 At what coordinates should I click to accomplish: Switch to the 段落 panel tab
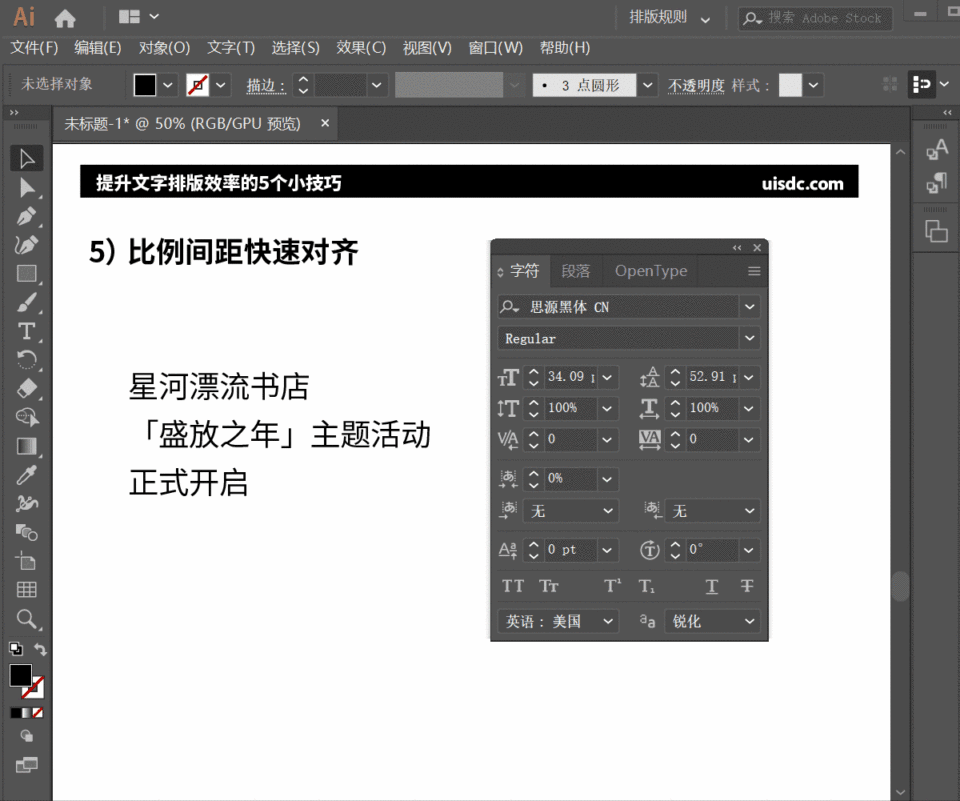576,270
